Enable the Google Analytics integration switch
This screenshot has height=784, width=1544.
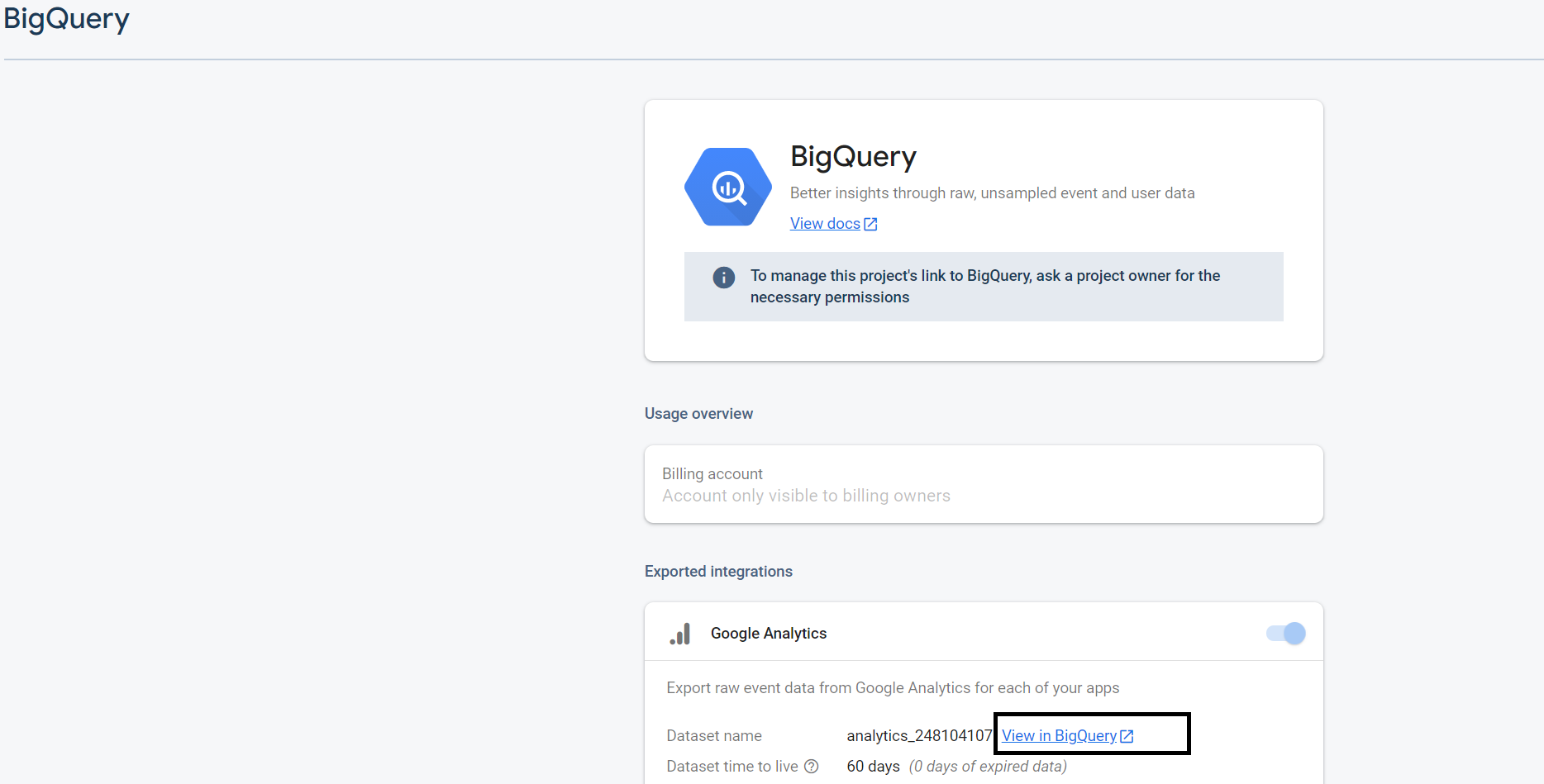point(1285,633)
